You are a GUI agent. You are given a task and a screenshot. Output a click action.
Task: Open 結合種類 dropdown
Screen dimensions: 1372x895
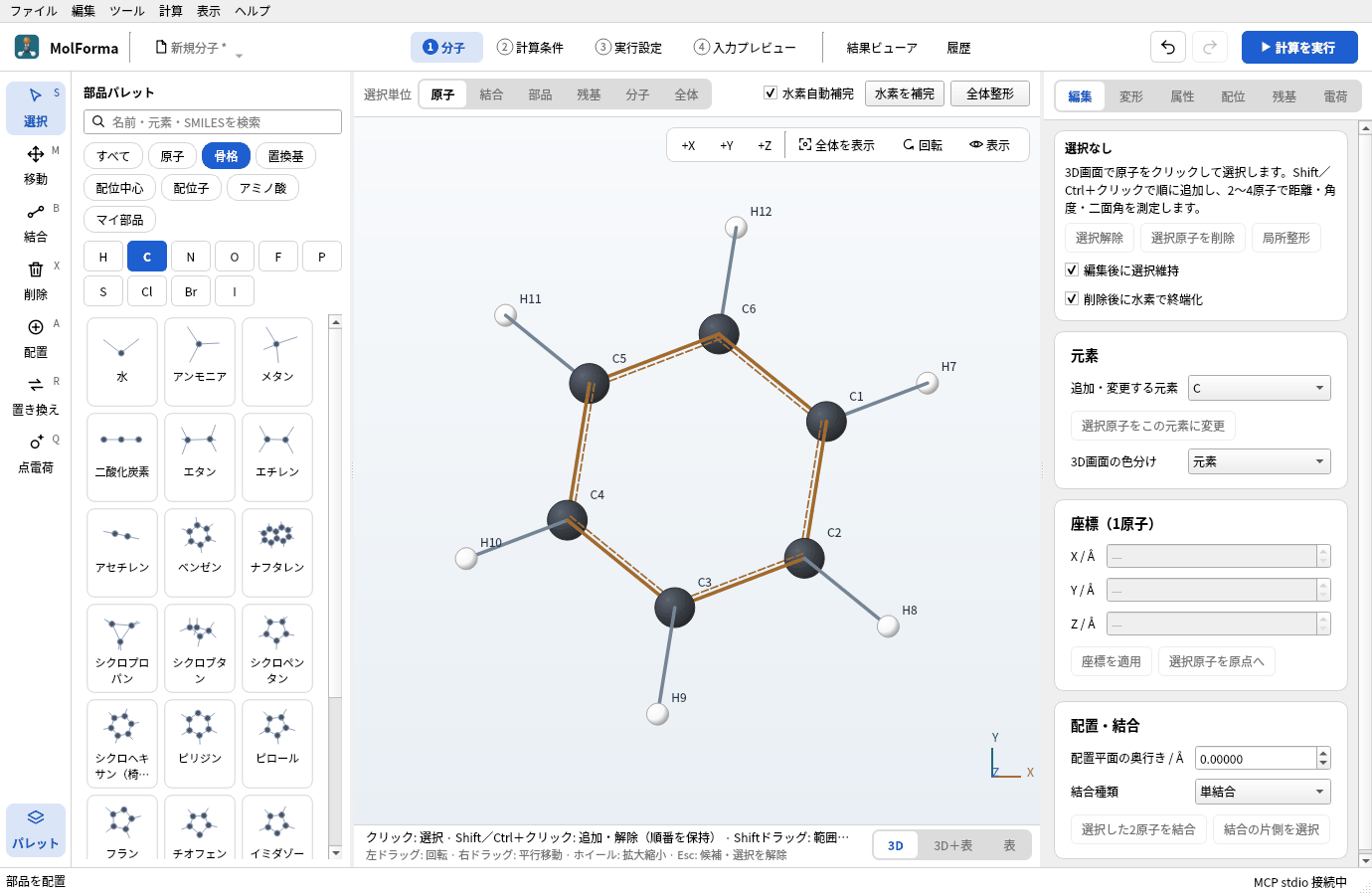point(1263,792)
